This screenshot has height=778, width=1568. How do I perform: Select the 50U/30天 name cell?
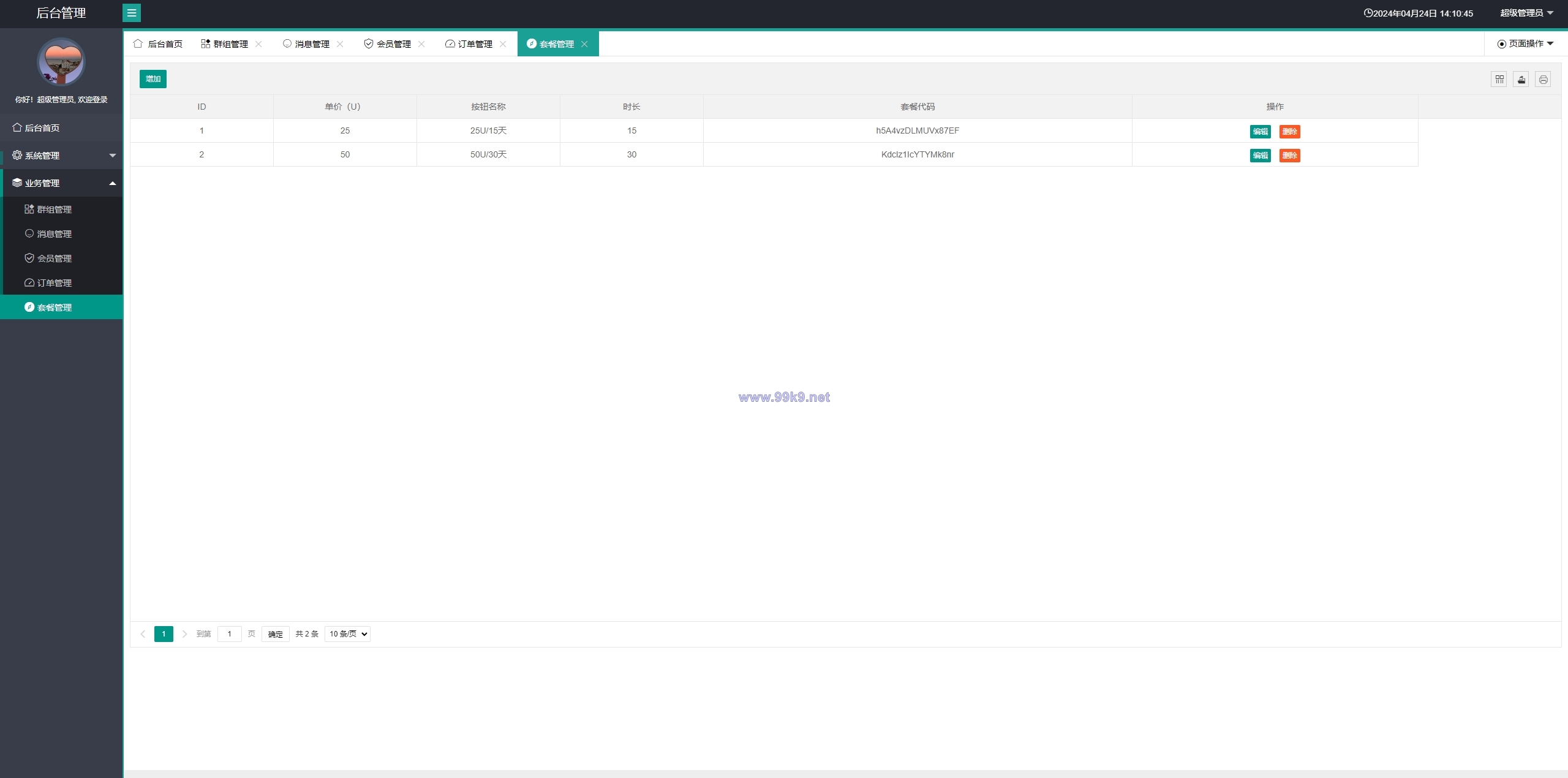click(488, 154)
